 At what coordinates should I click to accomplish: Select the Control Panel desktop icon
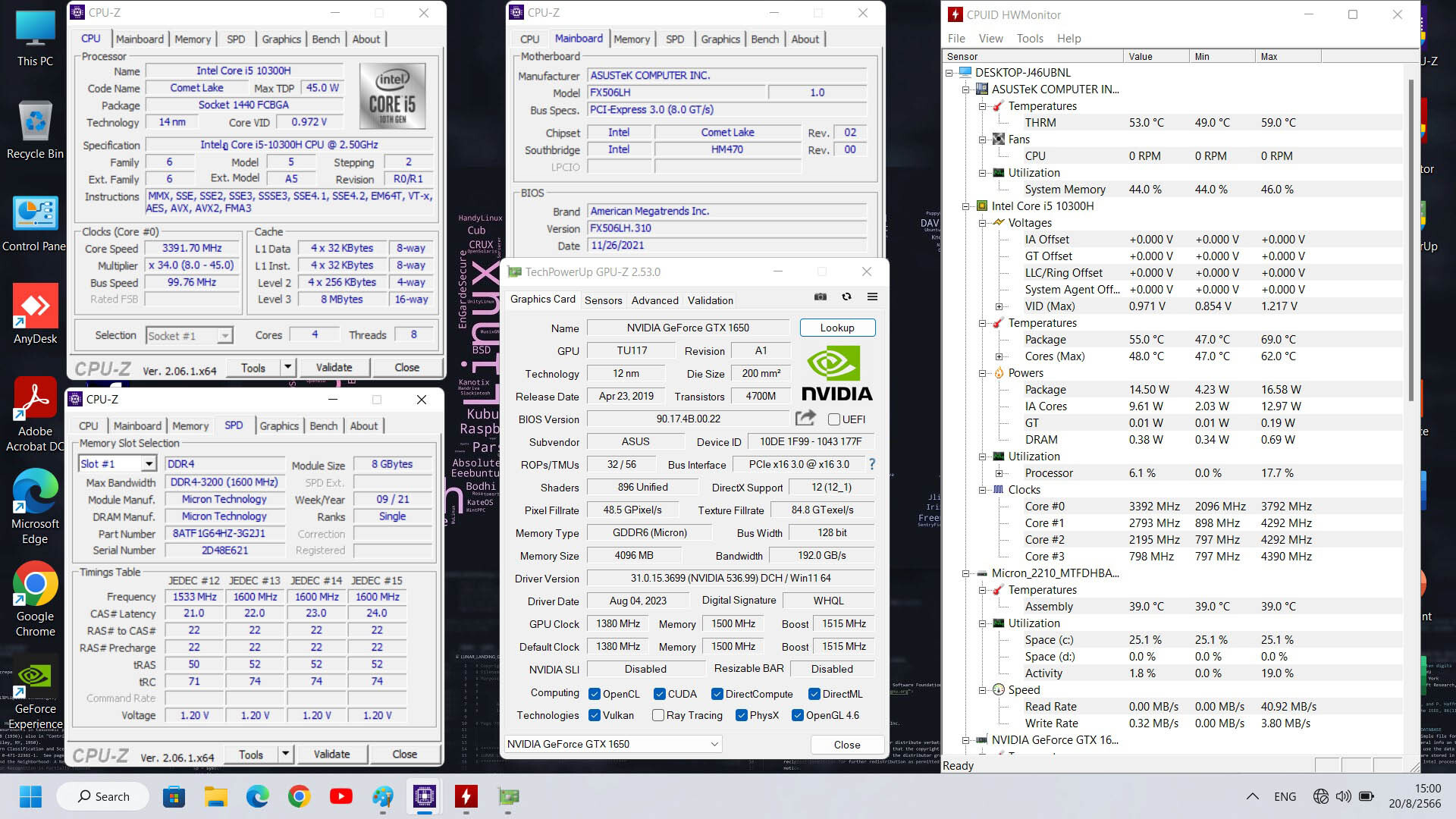[35, 223]
